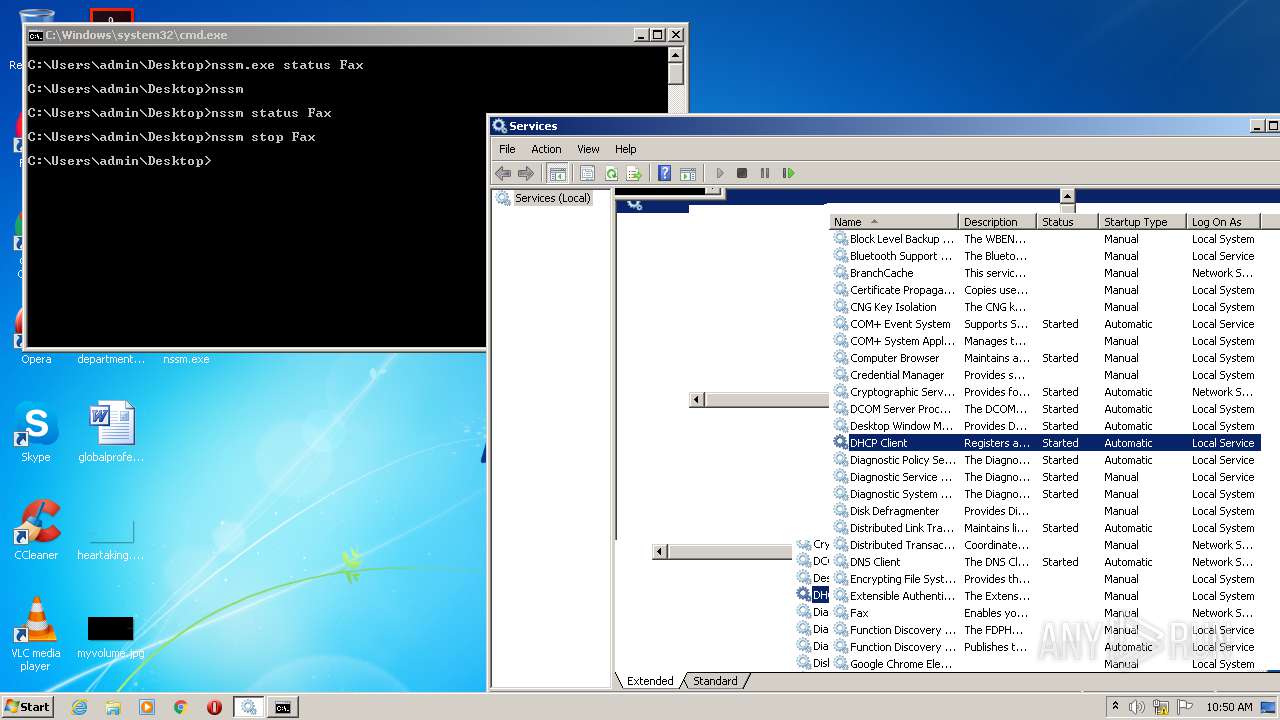
Task: Open the Help menu in Services
Action: [x=625, y=149]
